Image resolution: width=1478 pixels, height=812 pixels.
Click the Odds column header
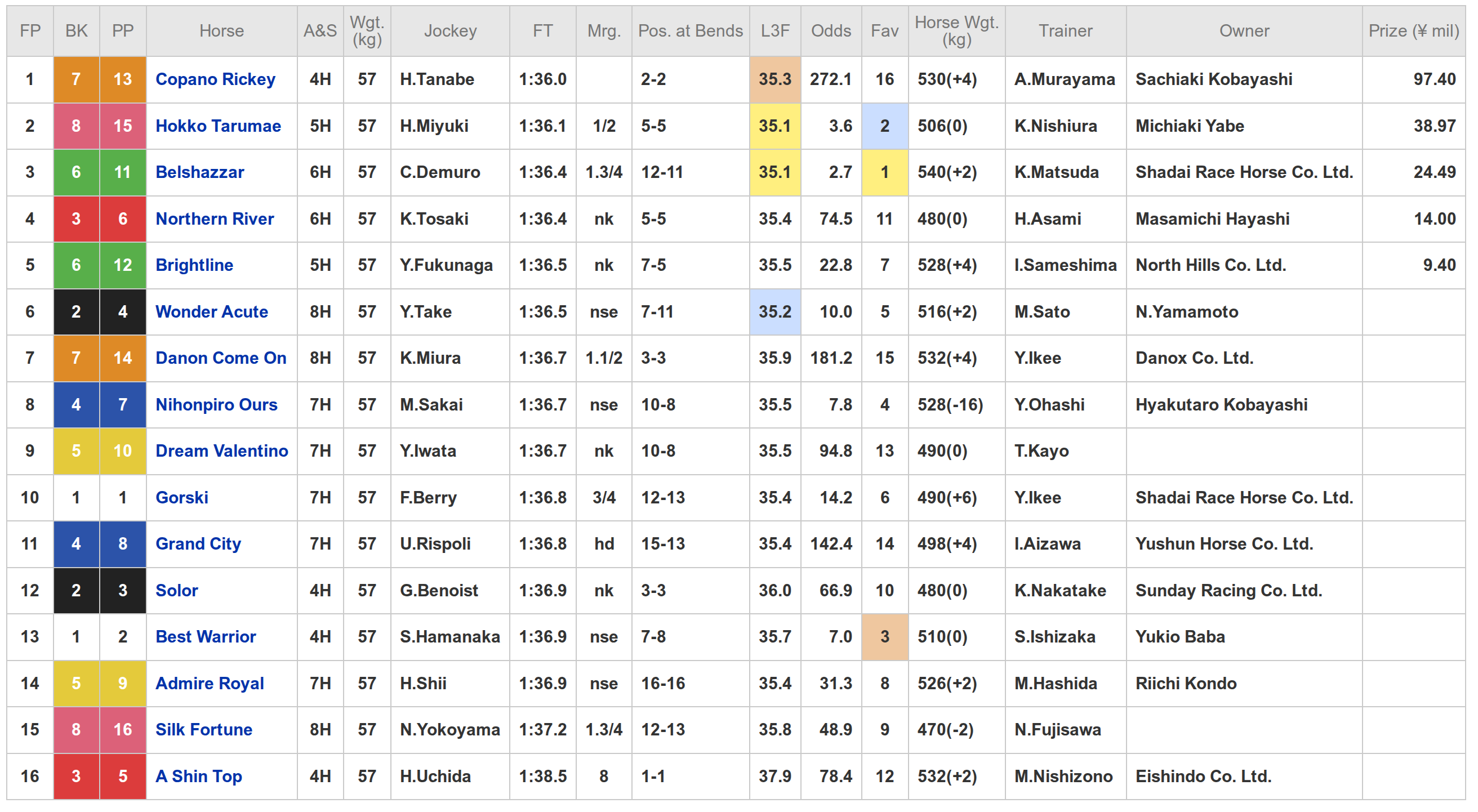(x=830, y=31)
